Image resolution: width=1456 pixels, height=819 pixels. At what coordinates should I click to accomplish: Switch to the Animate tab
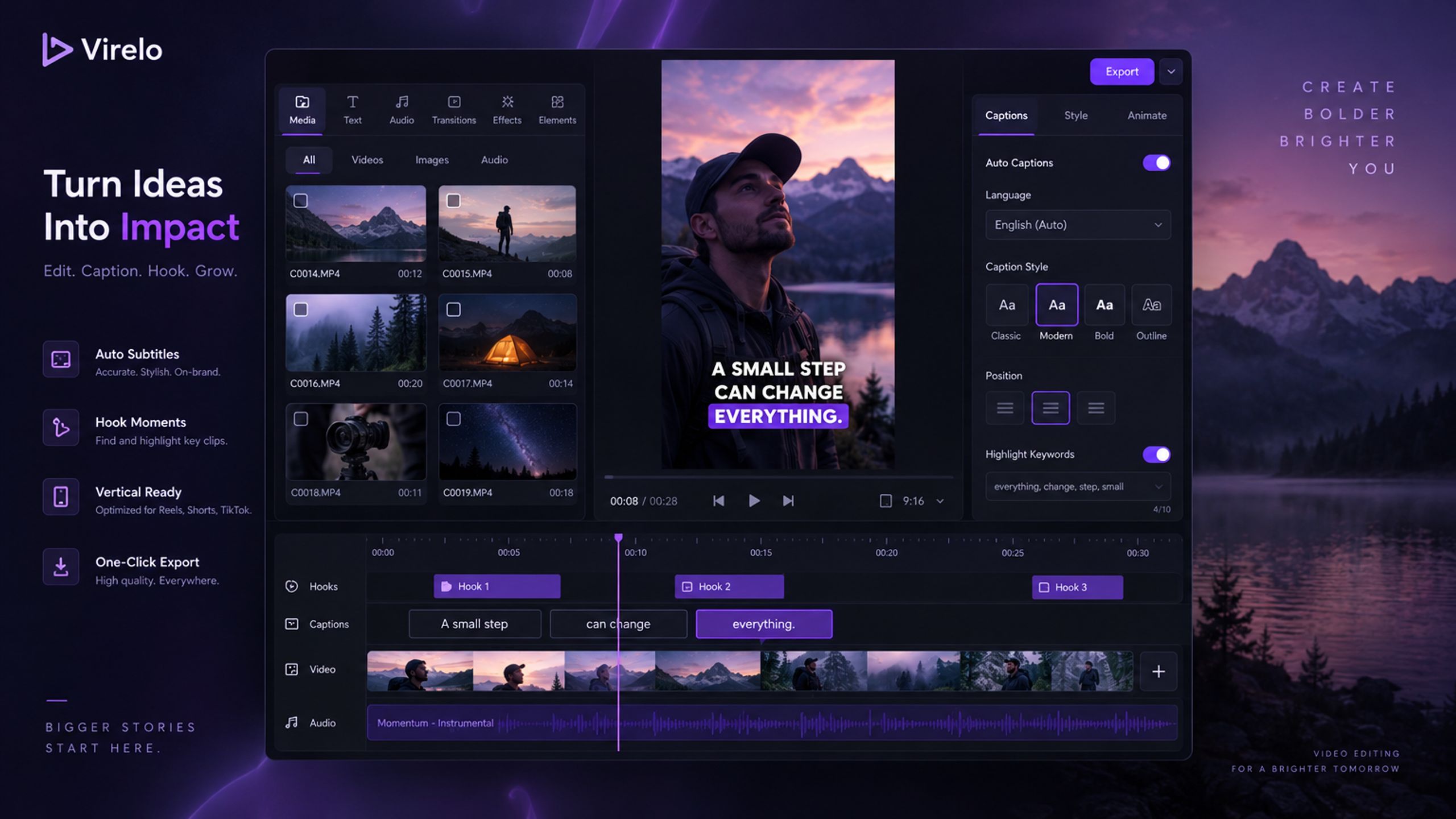1147,115
